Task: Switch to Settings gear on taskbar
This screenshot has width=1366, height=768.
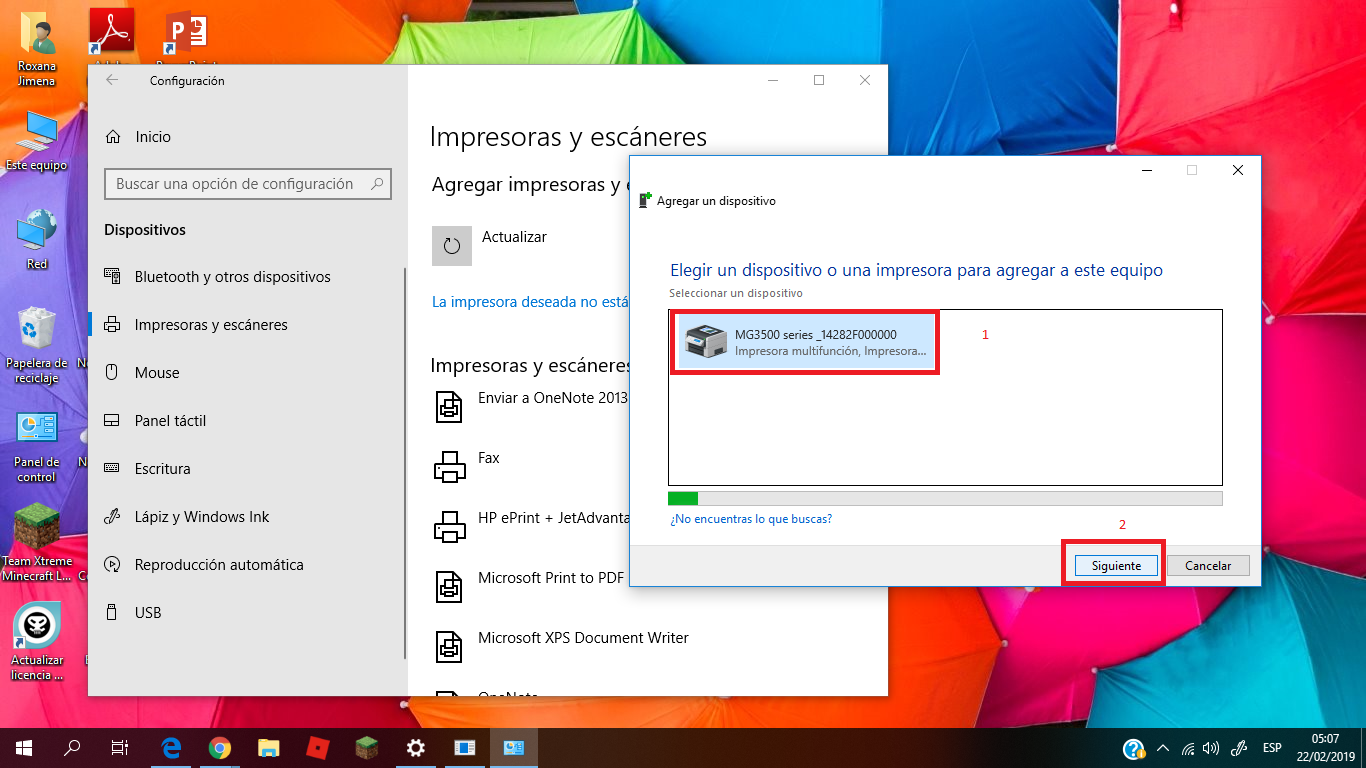Action: click(415, 748)
